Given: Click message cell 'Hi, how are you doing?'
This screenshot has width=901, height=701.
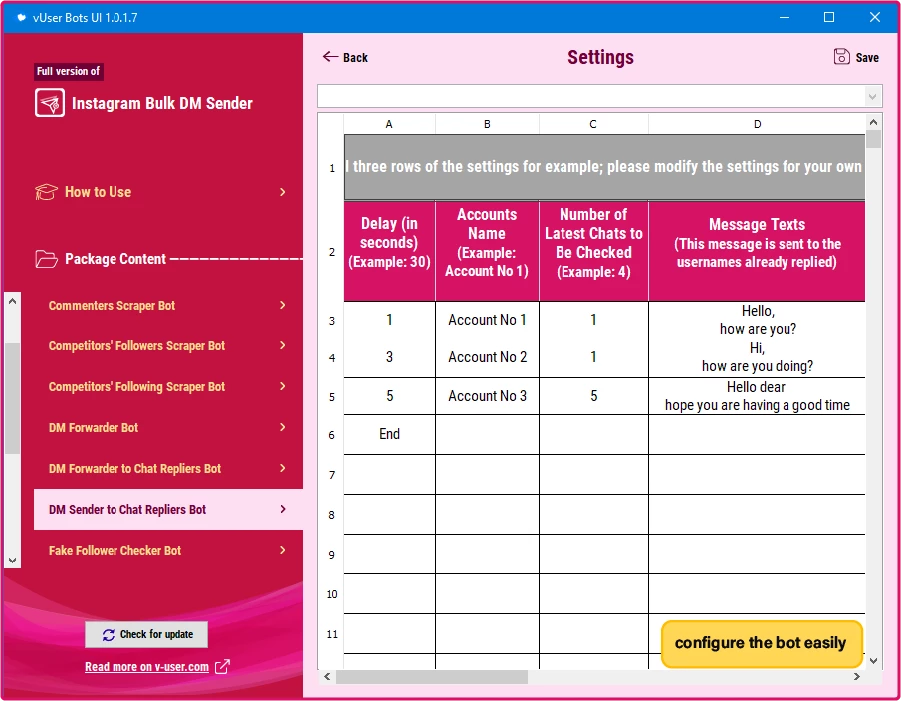Looking at the screenshot, I should (x=757, y=357).
